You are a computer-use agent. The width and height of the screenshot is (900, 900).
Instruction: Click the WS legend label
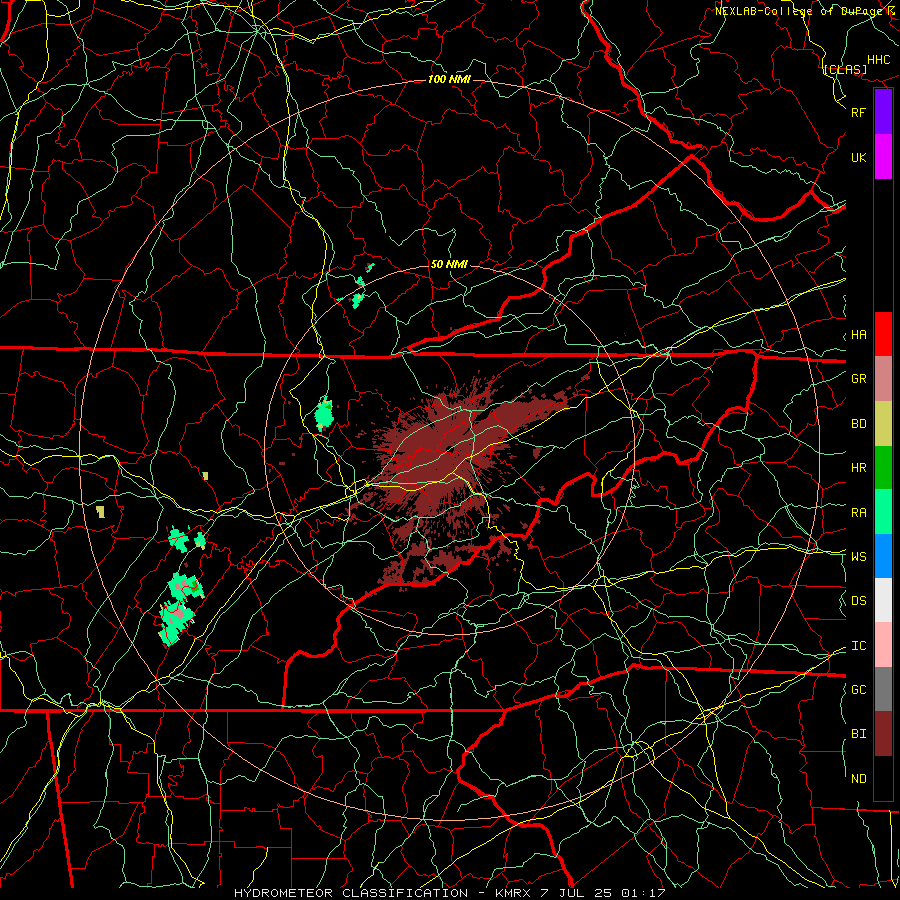[x=858, y=557]
